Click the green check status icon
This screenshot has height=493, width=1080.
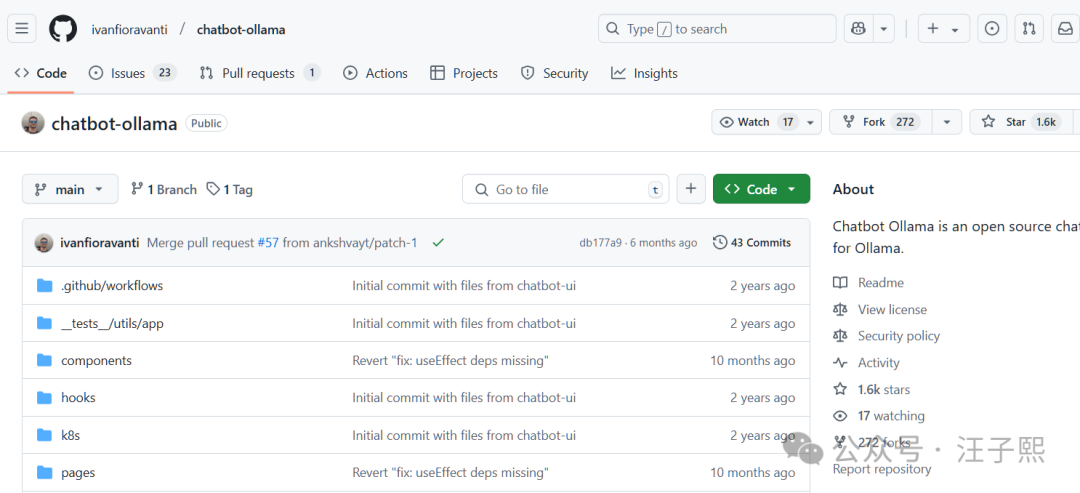coord(438,243)
